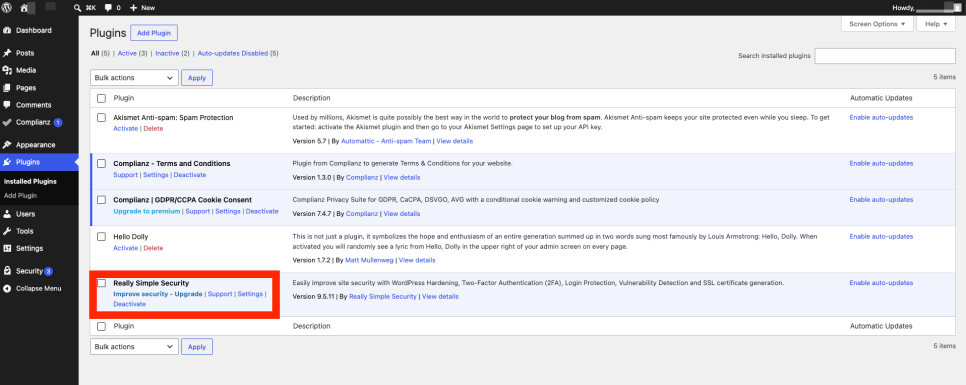Deactivate Really Simple Security plugin
966x385 pixels.
click(x=129, y=304)
